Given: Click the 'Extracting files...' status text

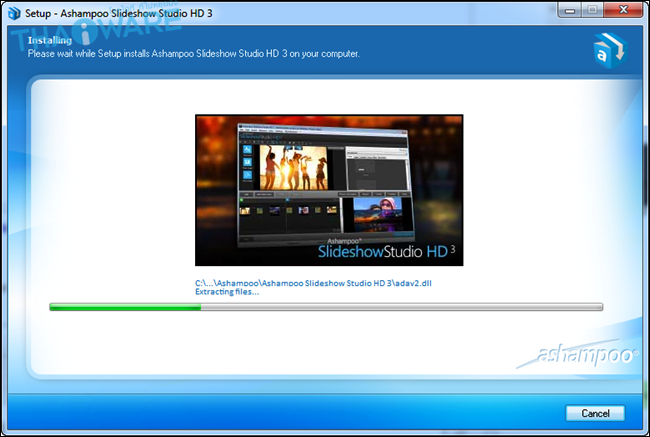Looking at the screenshot, I should [227, 292].
